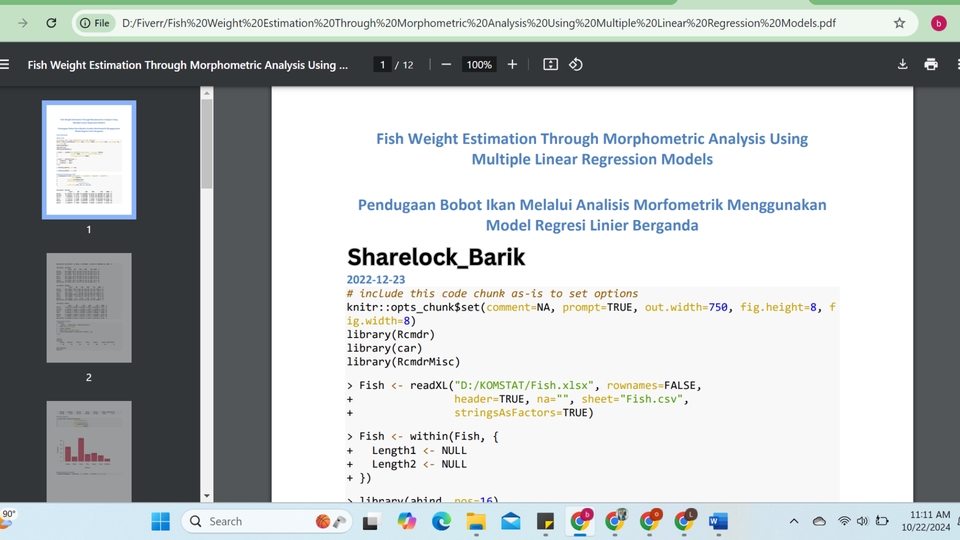The image size is (960, 540).
Task: Click the library(RcmdrMisc) code line
Action: pyautogui.click(x=403, y=361)
